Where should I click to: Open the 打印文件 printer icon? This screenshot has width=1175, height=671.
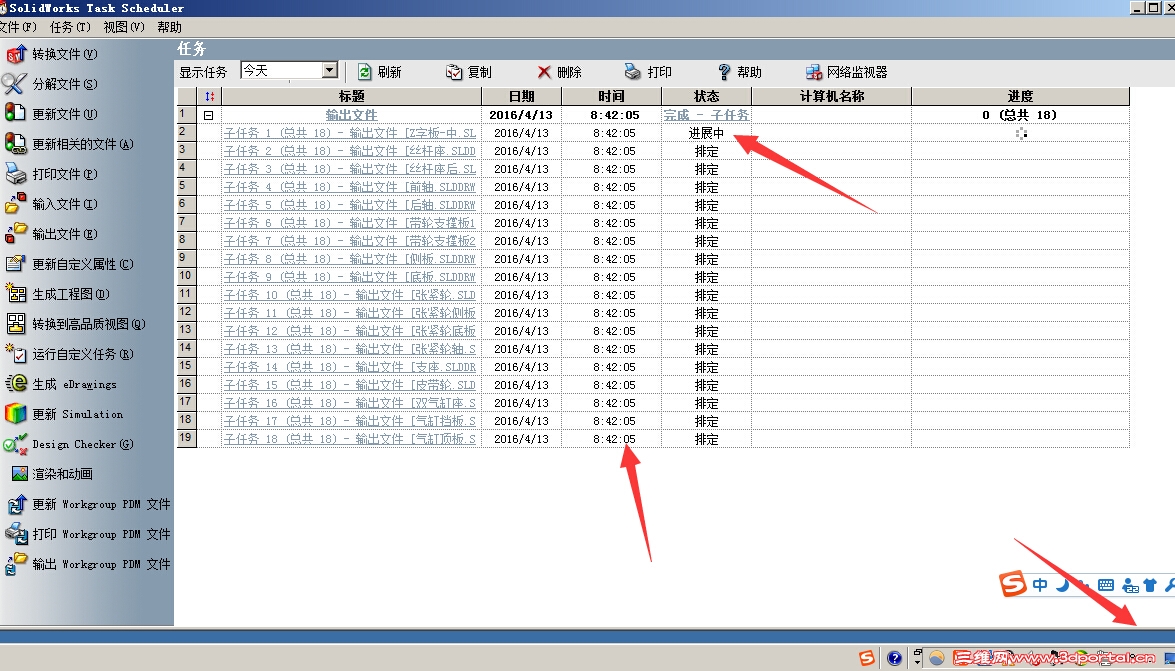[15, 173]
